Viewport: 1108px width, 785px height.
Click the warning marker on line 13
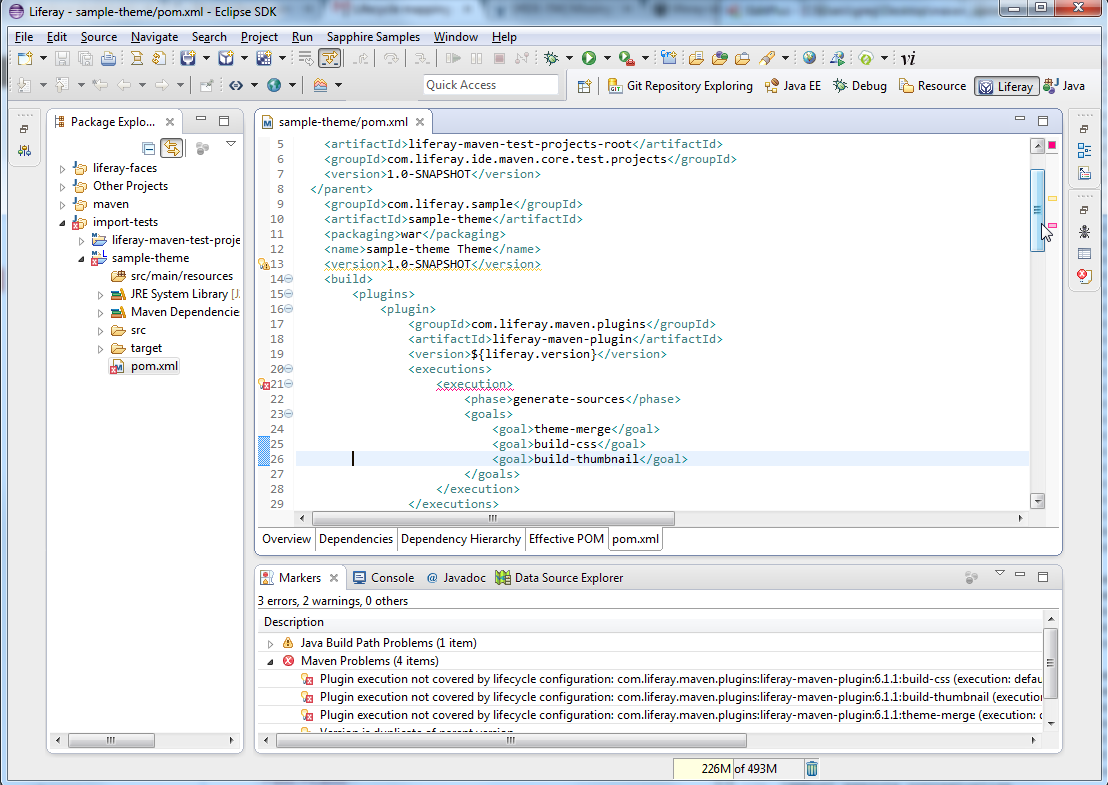click(x=264, y=264)
